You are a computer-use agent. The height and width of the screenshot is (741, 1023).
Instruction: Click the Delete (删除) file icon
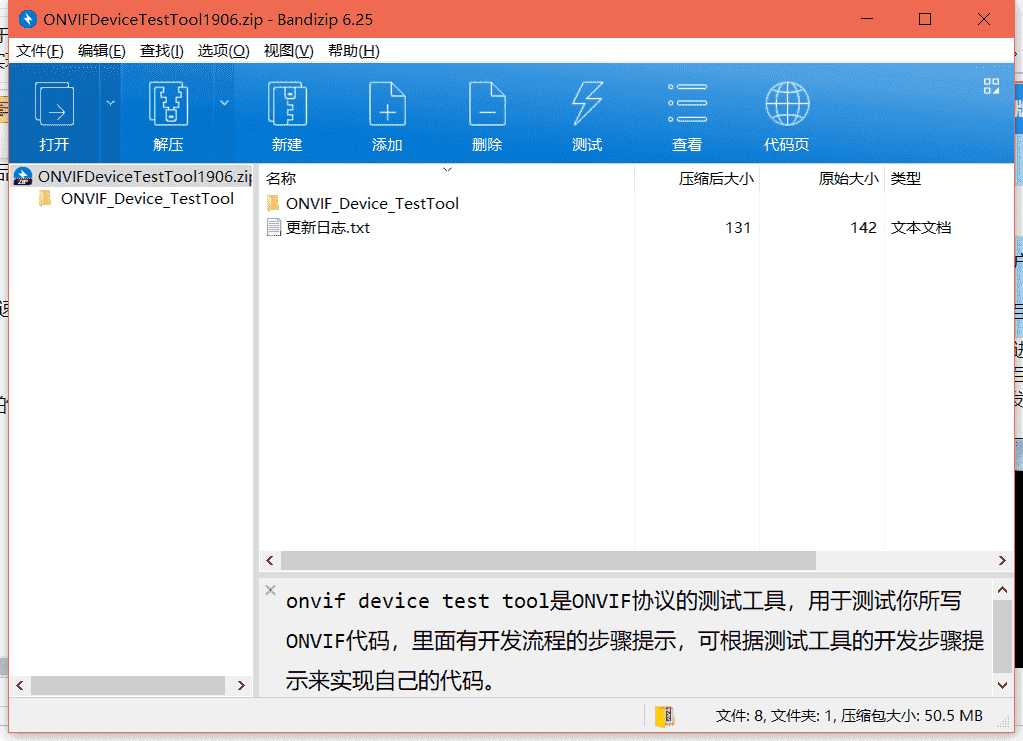[487, 103]
